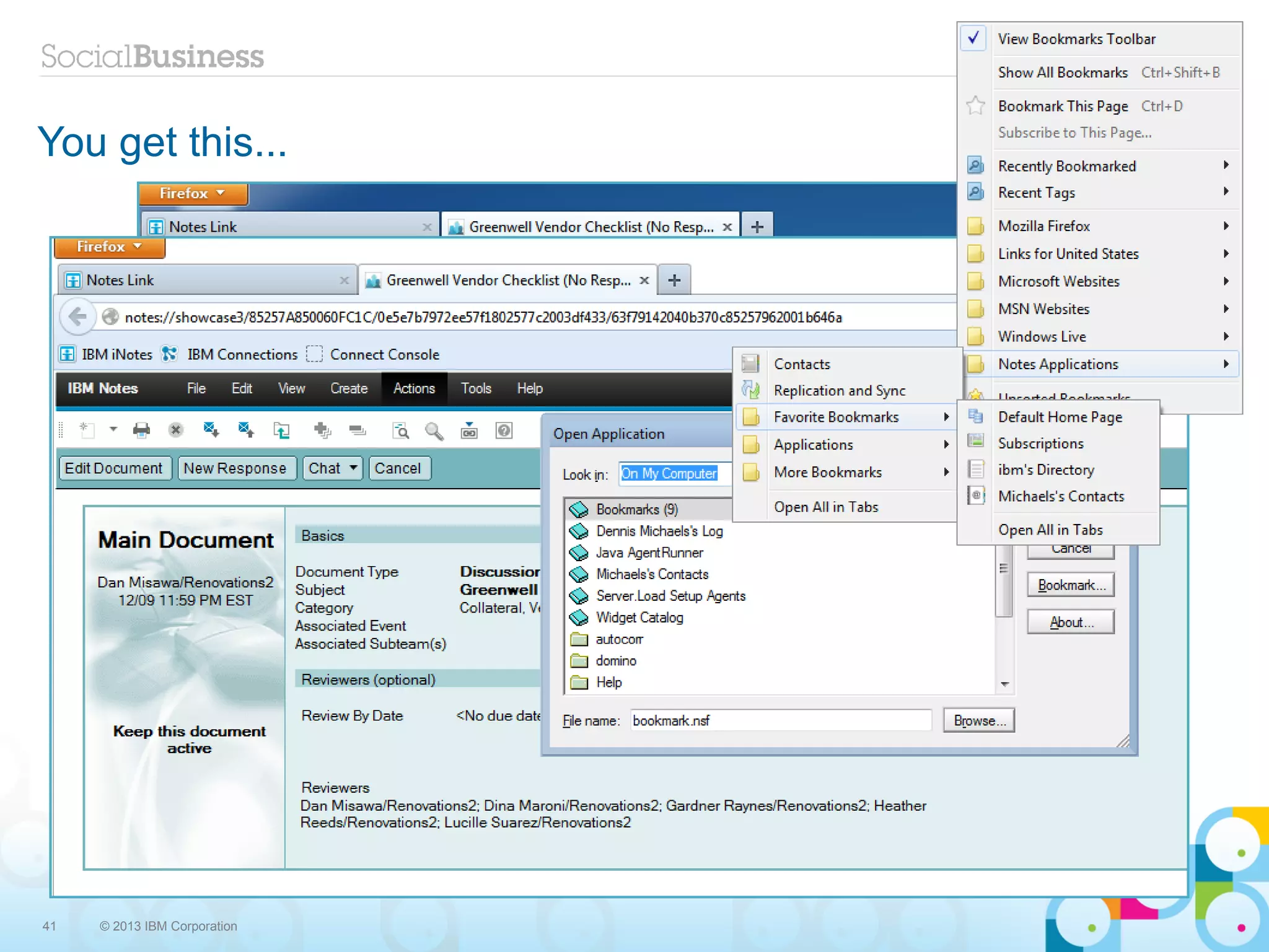The image size is (1269, 952).
Task: Click the About... button in dialog
Action: 1071,622
